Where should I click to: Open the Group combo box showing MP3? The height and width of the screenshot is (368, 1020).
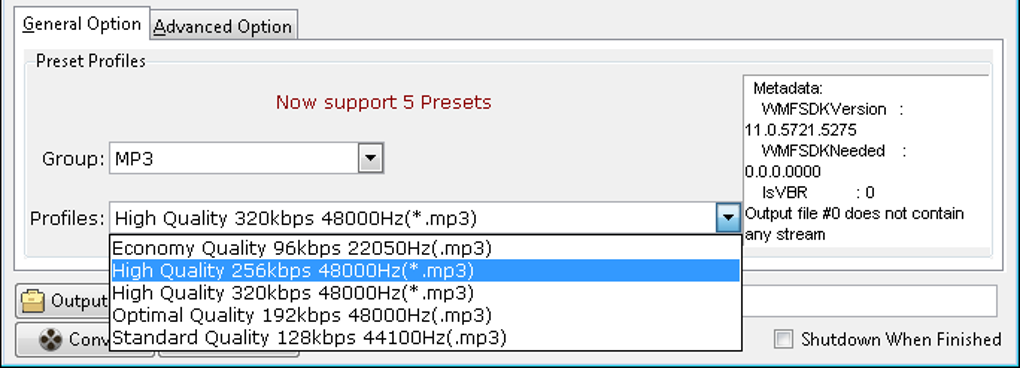pos(247,158)
